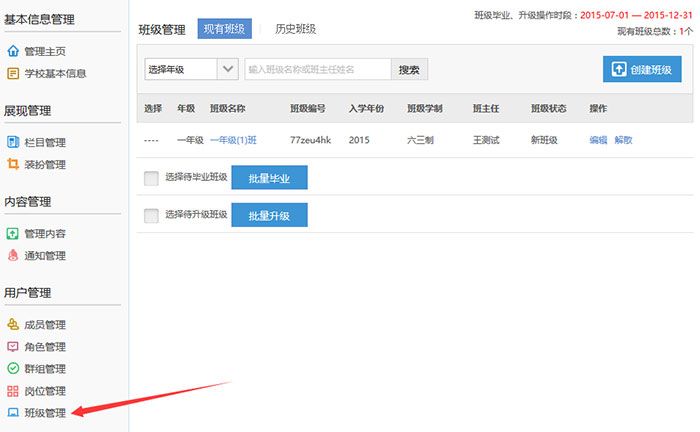Switch to the 现有班级 tab
700x432 pixels.
[x=225, y=30]
